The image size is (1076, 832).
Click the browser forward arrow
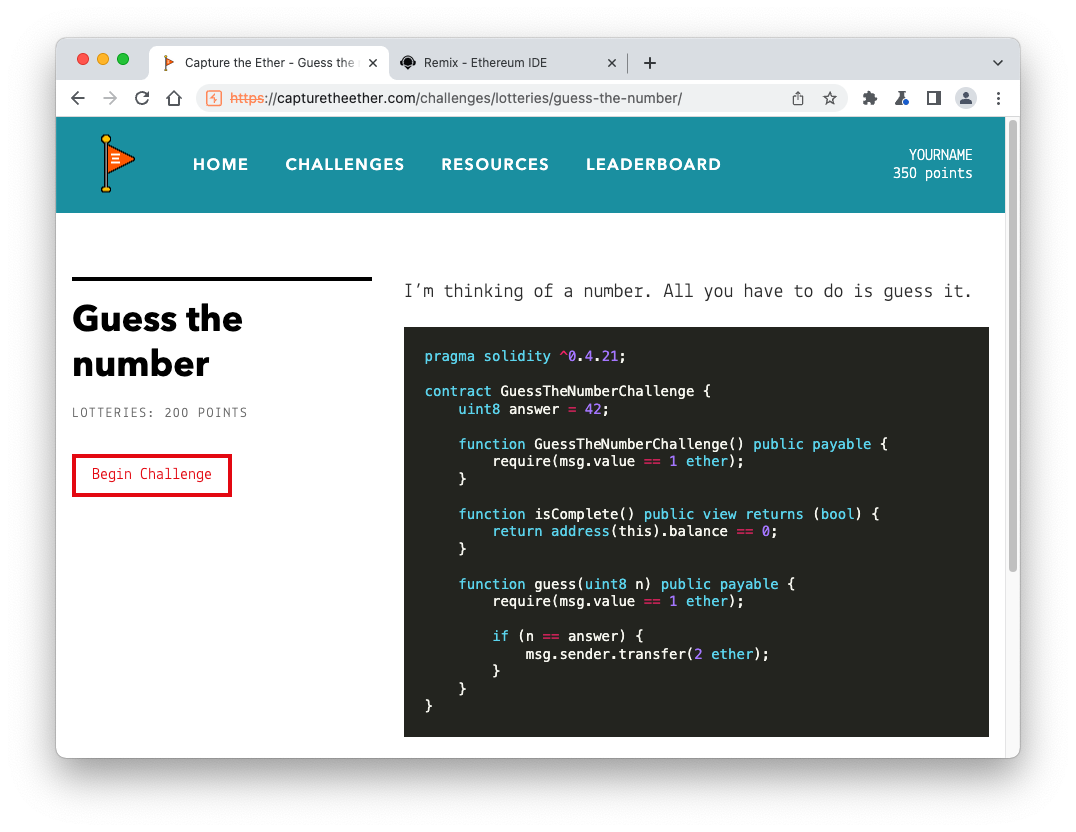tap(110, 98)
